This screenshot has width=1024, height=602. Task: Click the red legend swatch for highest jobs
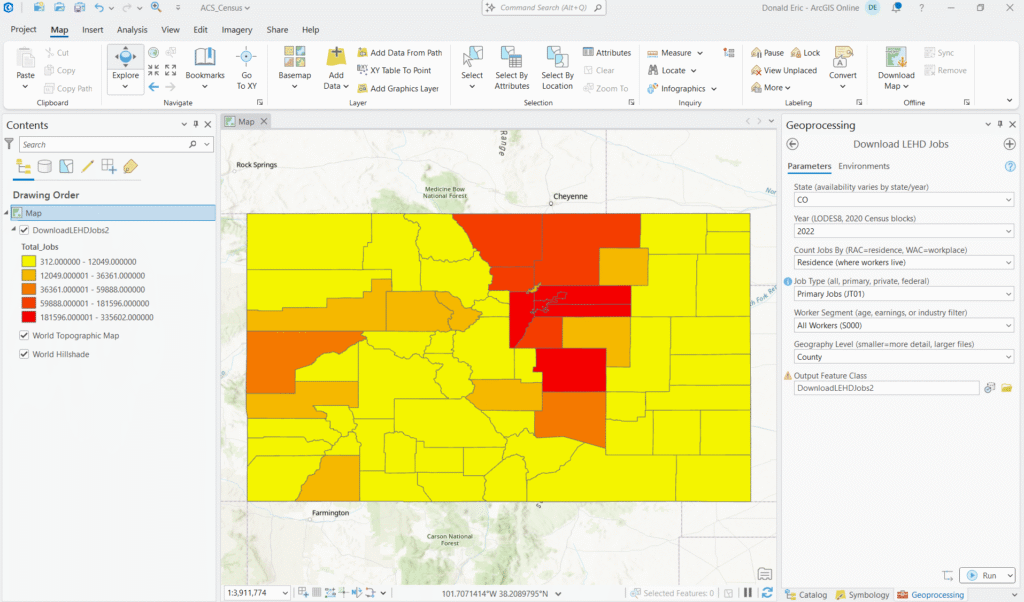click(29, 317)
